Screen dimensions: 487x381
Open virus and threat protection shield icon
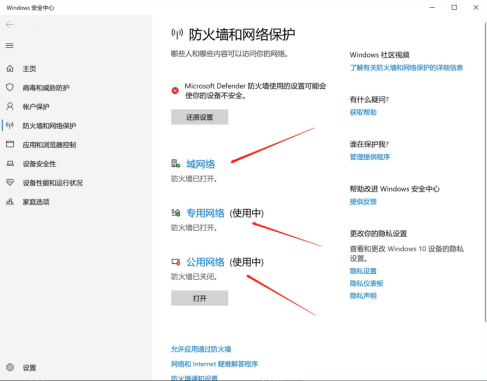(10, 87)
